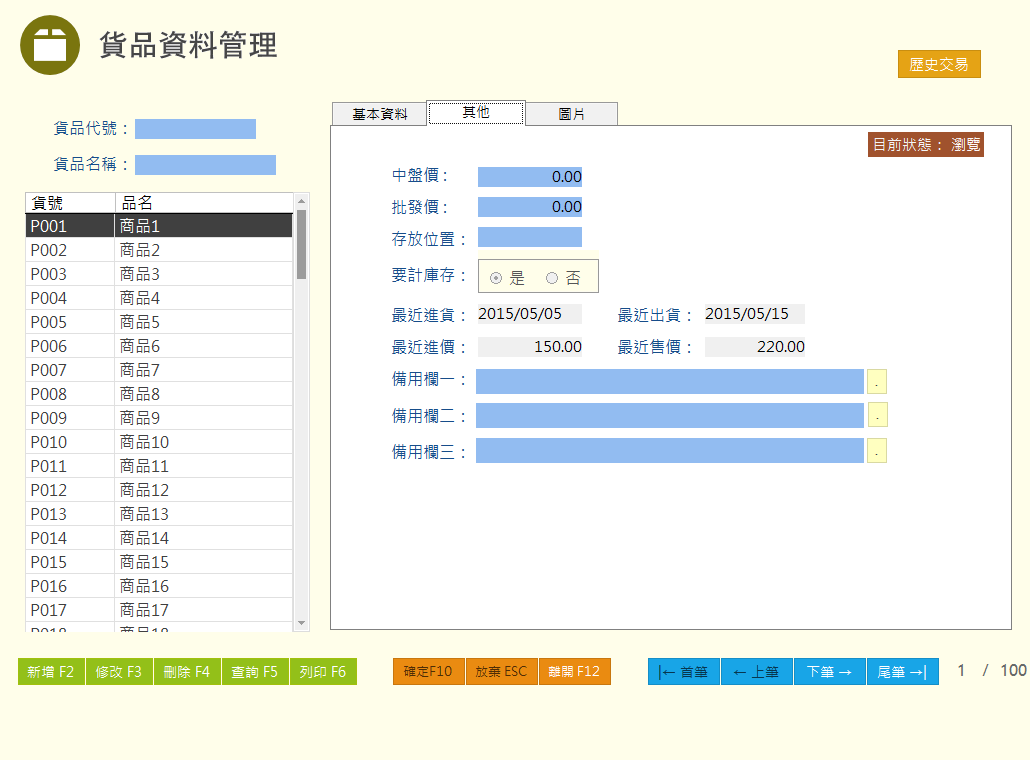Advance to next record with 下筆
Screen dimensions: 1030x760
830,672
